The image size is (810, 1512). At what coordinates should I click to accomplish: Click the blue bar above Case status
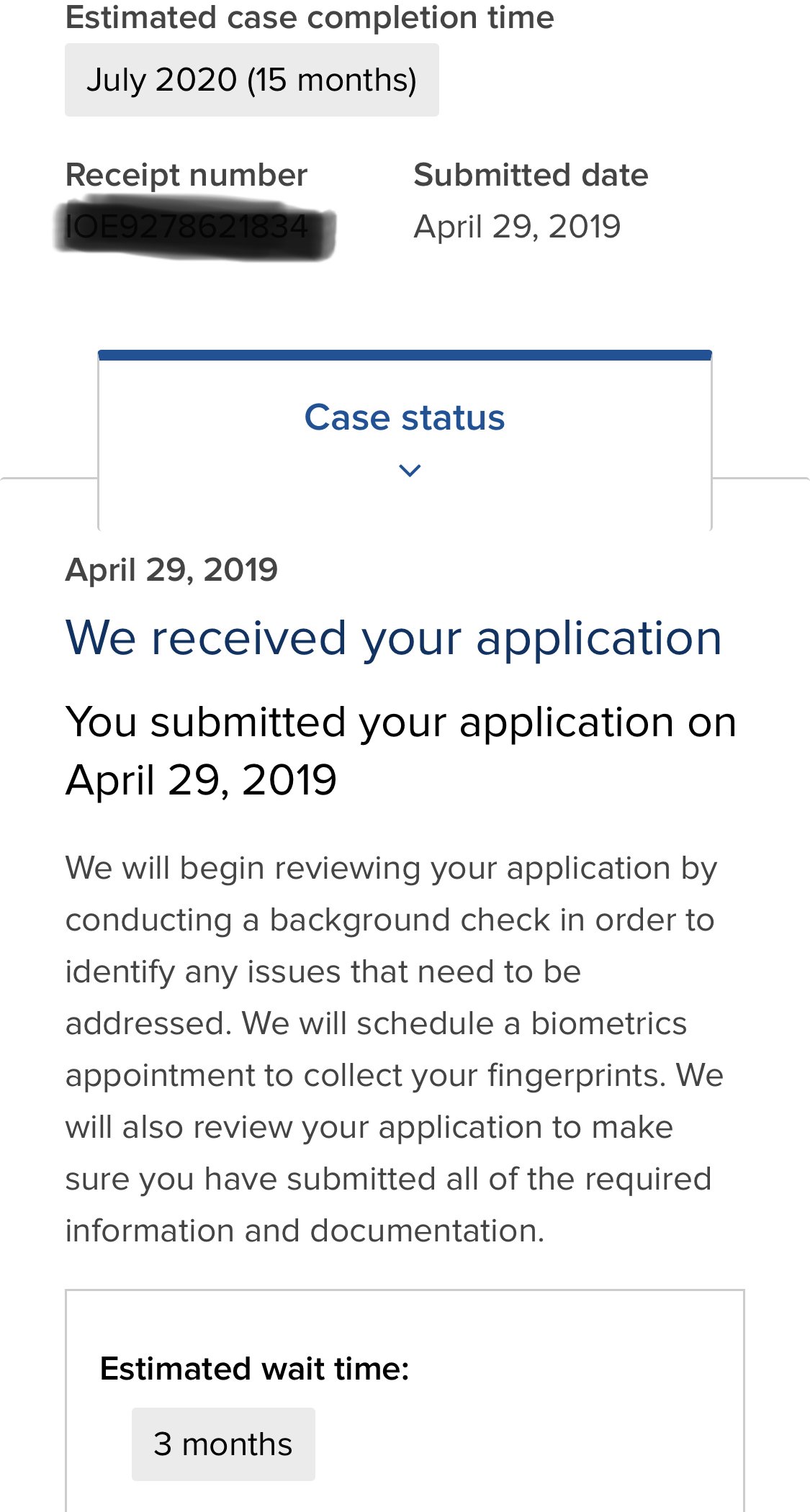(x=405, y=355)
